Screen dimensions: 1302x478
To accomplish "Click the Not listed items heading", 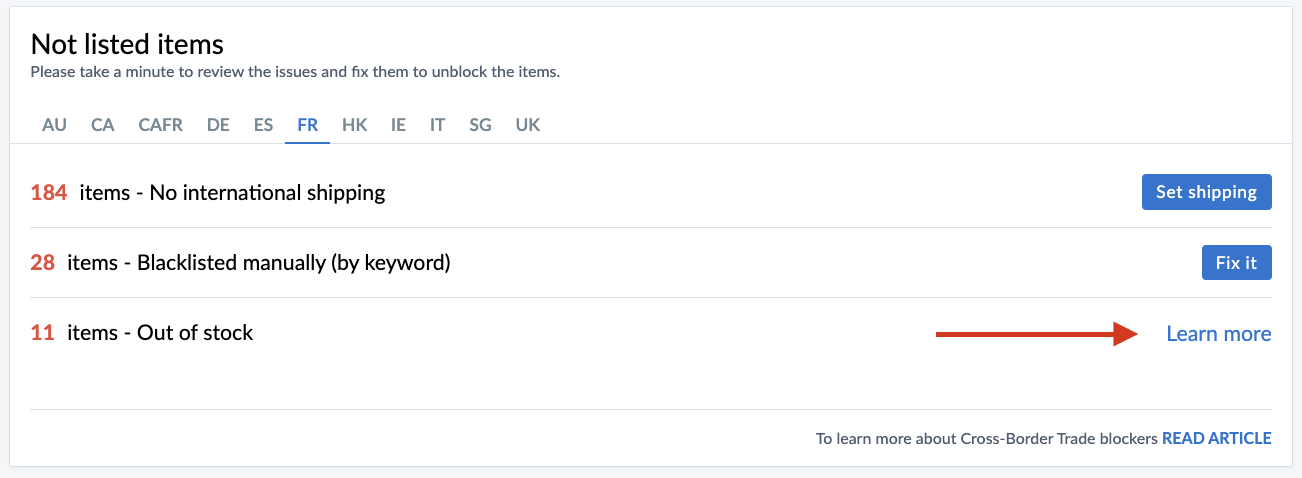I will coord(127,44).
